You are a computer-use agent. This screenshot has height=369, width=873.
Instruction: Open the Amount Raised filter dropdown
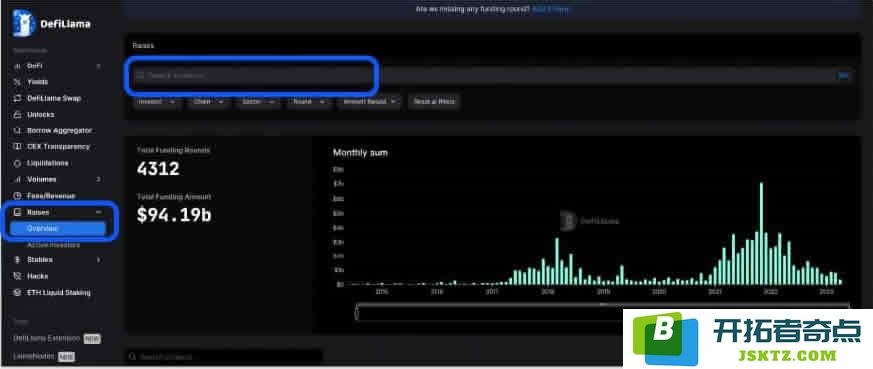coord(369,102)
